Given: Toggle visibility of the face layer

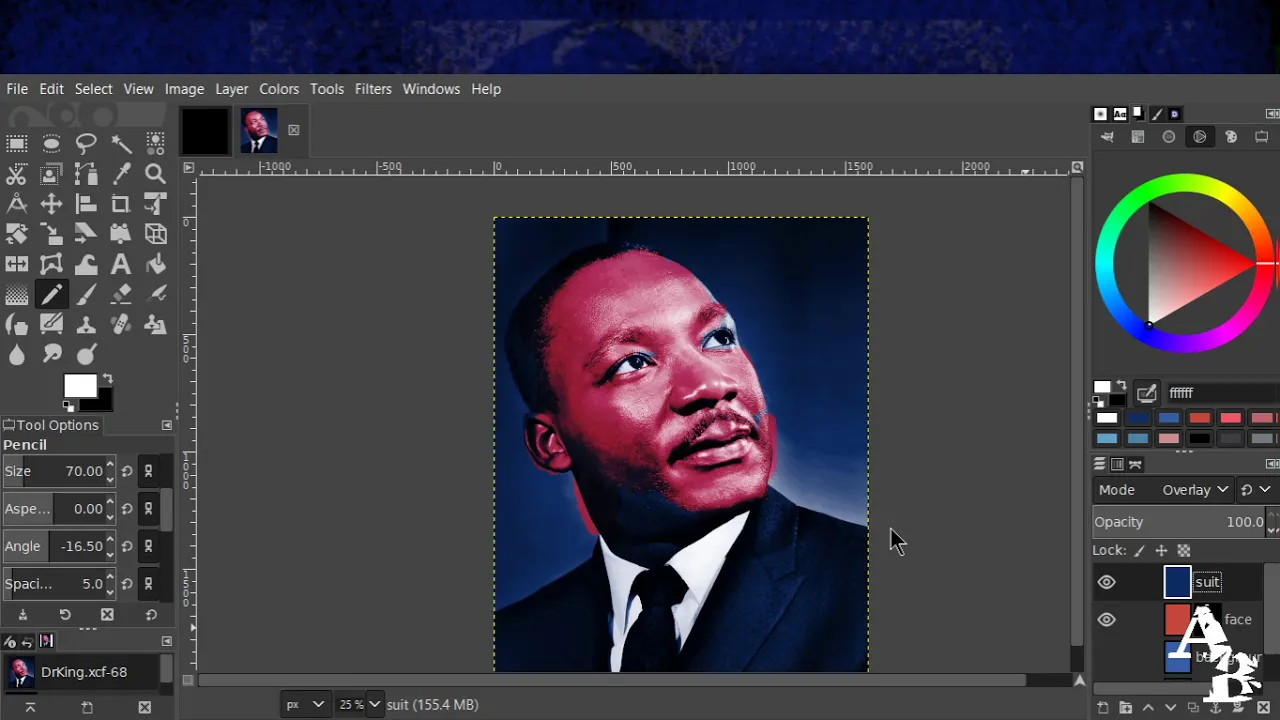Looking at the screenshot, I should pos(1106,619).
